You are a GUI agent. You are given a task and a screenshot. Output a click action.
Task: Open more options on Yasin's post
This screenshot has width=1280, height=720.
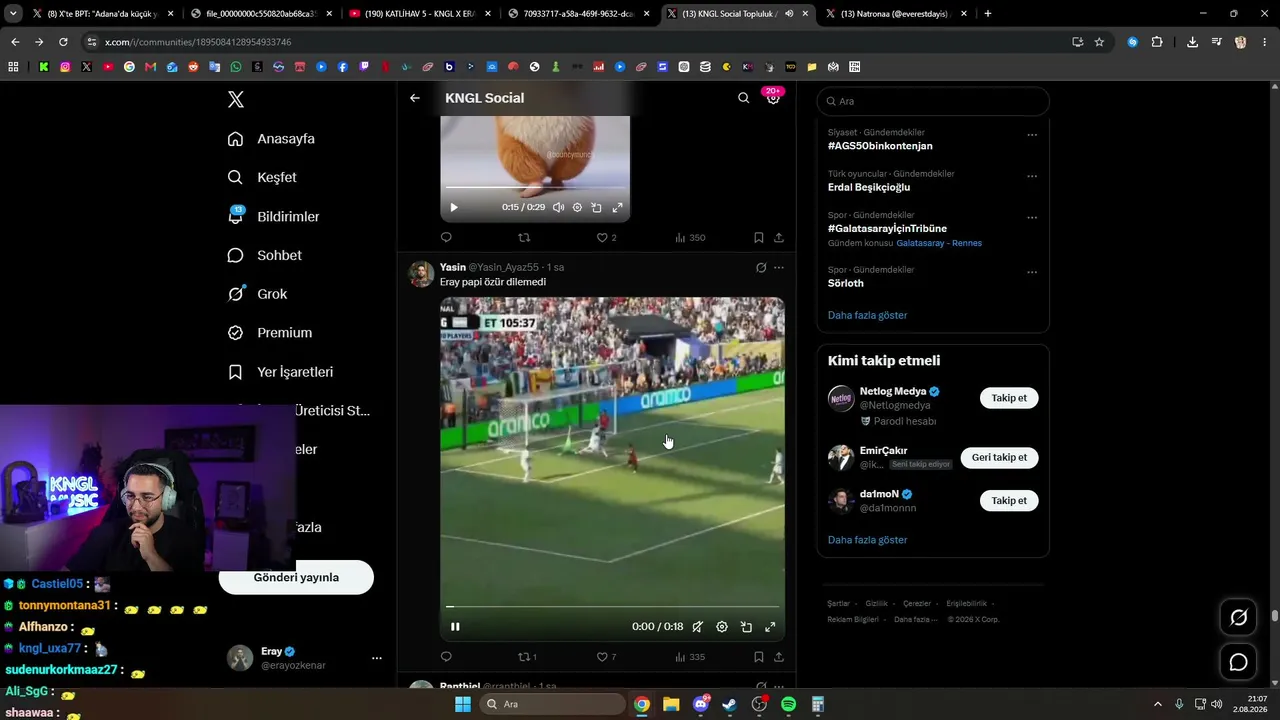(x=779, y=268)
